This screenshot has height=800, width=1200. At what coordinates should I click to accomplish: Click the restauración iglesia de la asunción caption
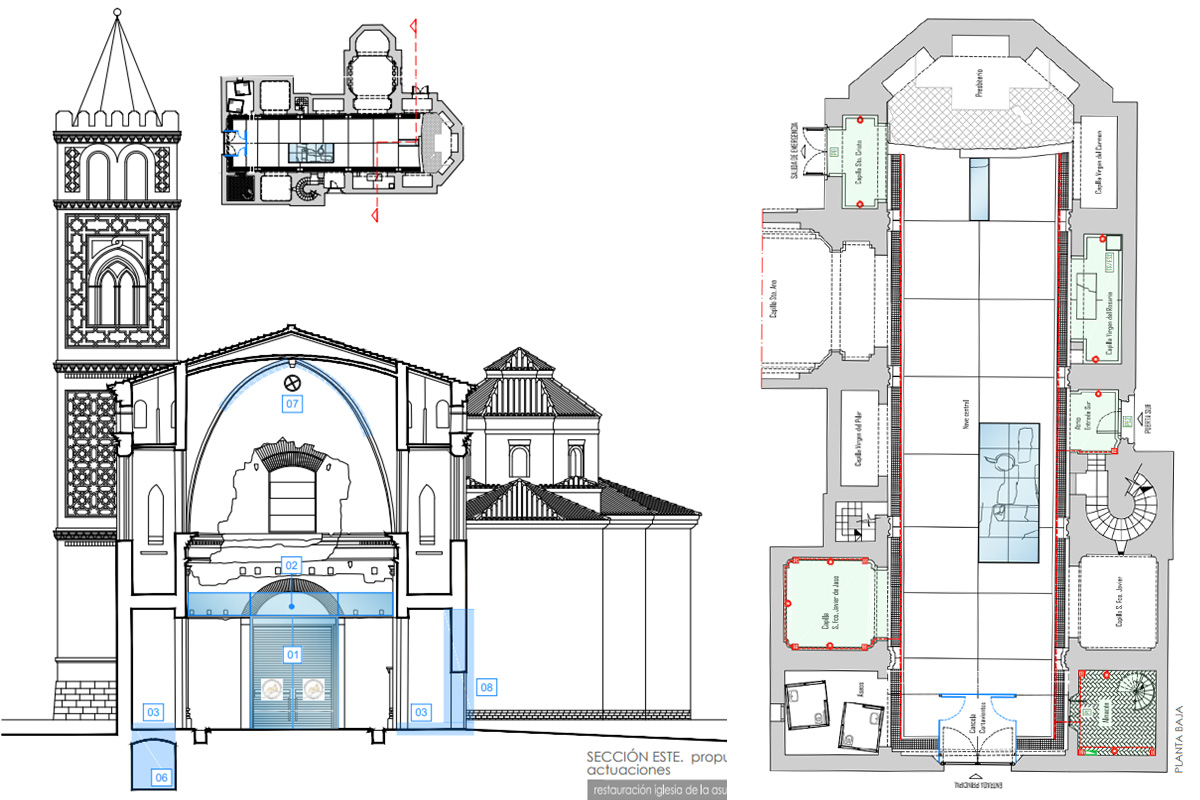(660, 788)
